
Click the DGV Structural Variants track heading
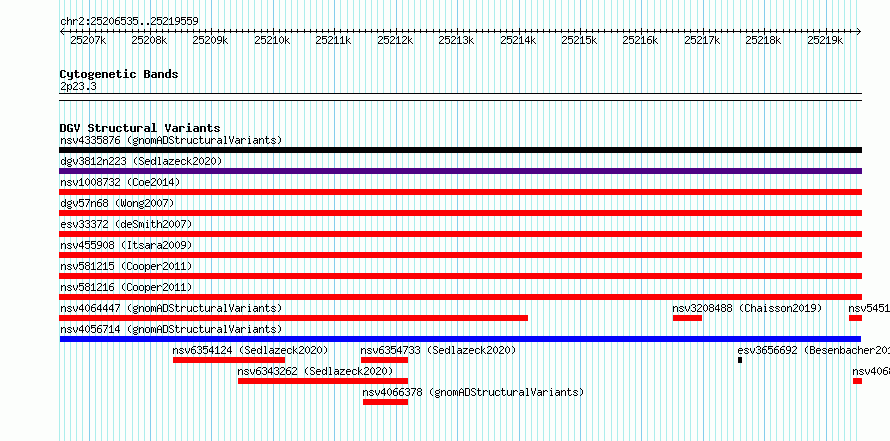140,128
